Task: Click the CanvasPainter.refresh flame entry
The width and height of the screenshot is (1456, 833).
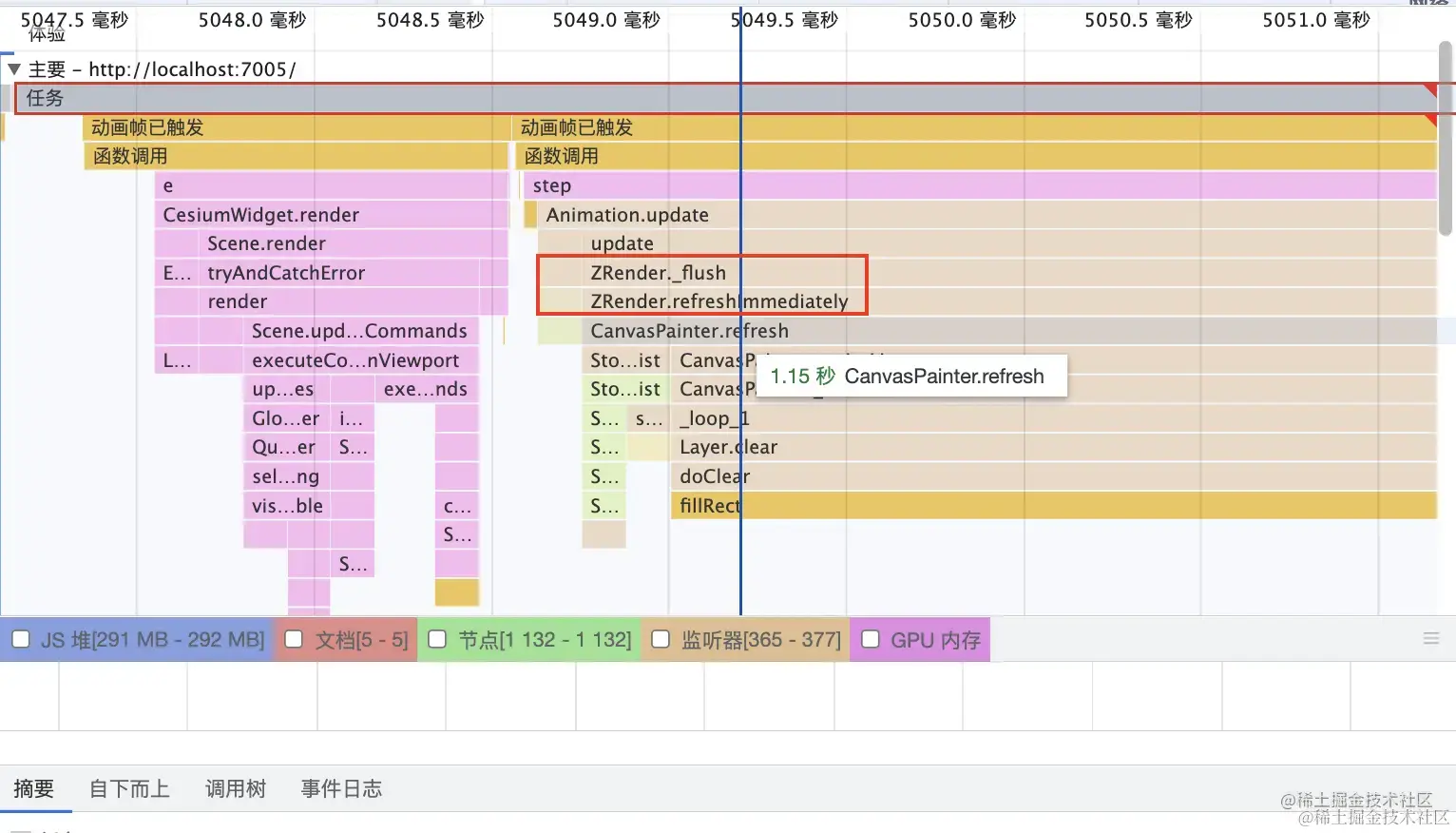Action: coord(689,330)
